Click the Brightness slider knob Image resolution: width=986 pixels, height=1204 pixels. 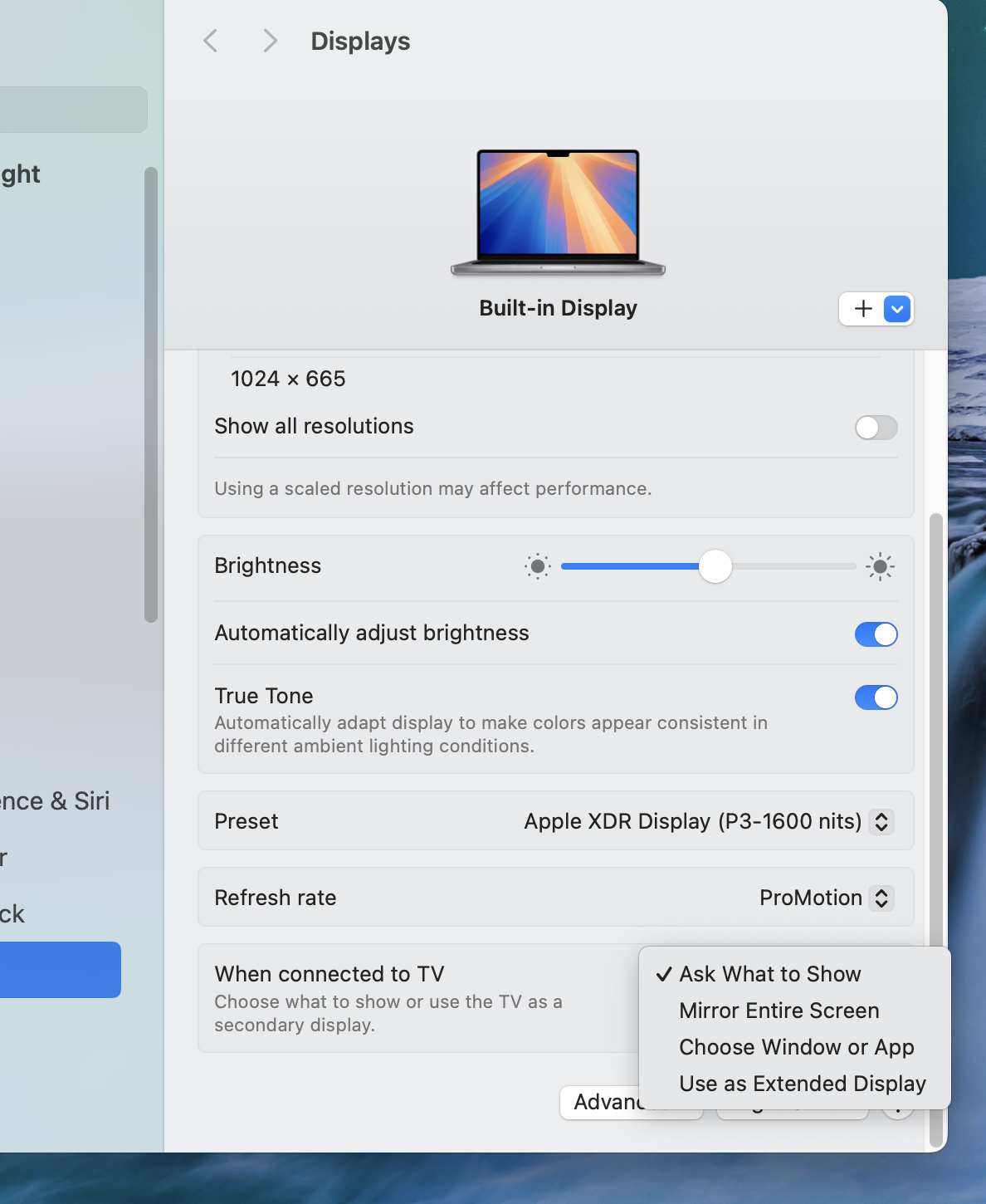(x=715, y=566)
